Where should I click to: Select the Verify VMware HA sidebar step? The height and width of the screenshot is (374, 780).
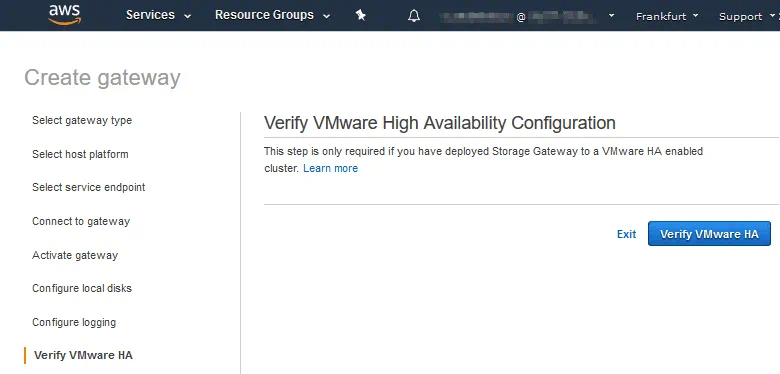point(83,355)
